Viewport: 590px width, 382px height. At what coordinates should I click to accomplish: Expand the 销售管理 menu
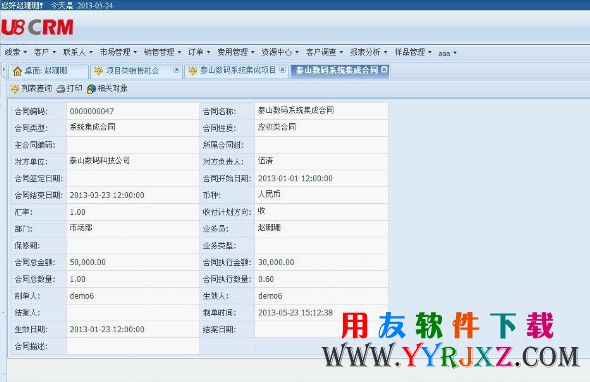pos(163,52)
